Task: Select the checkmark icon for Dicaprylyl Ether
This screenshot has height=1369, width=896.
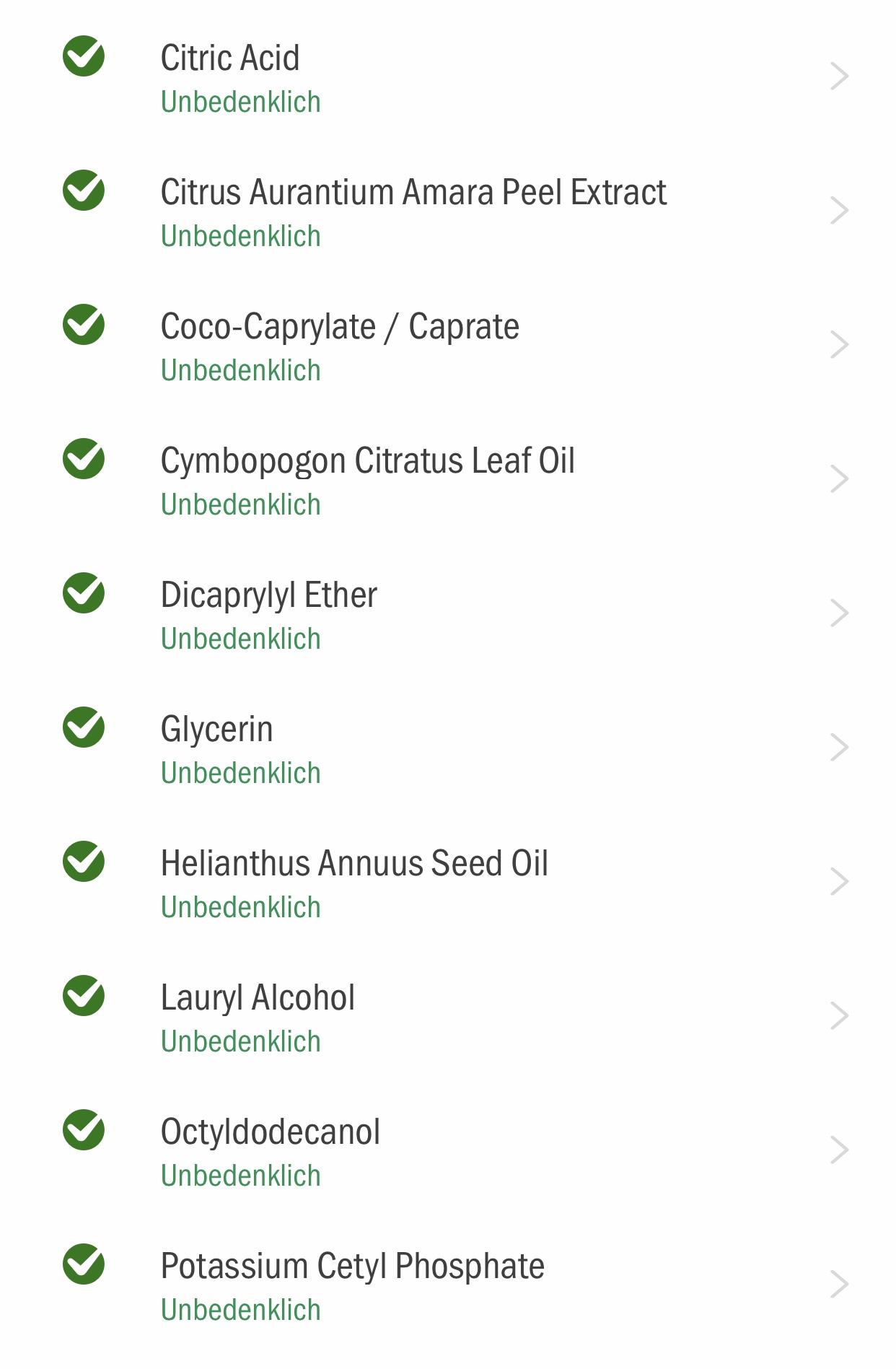Action: tap(84, 593)
